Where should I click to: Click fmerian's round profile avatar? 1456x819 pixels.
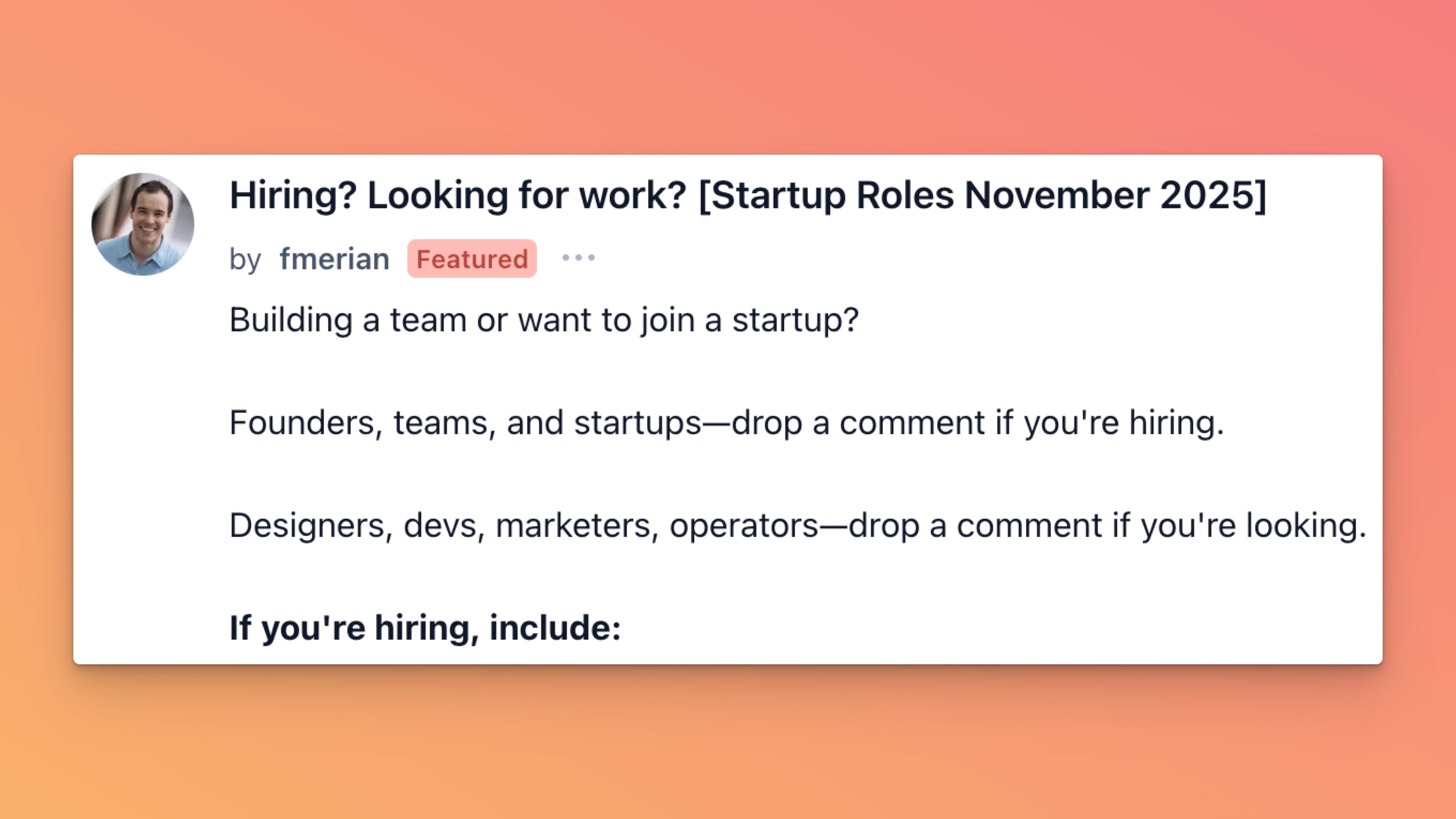coord(143,224)
